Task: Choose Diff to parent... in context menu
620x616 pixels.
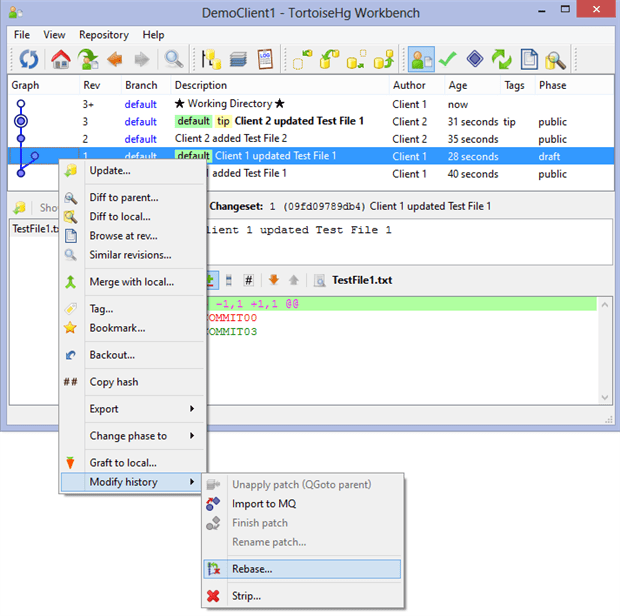Action: pyautogui.click(x=133, y=198)
